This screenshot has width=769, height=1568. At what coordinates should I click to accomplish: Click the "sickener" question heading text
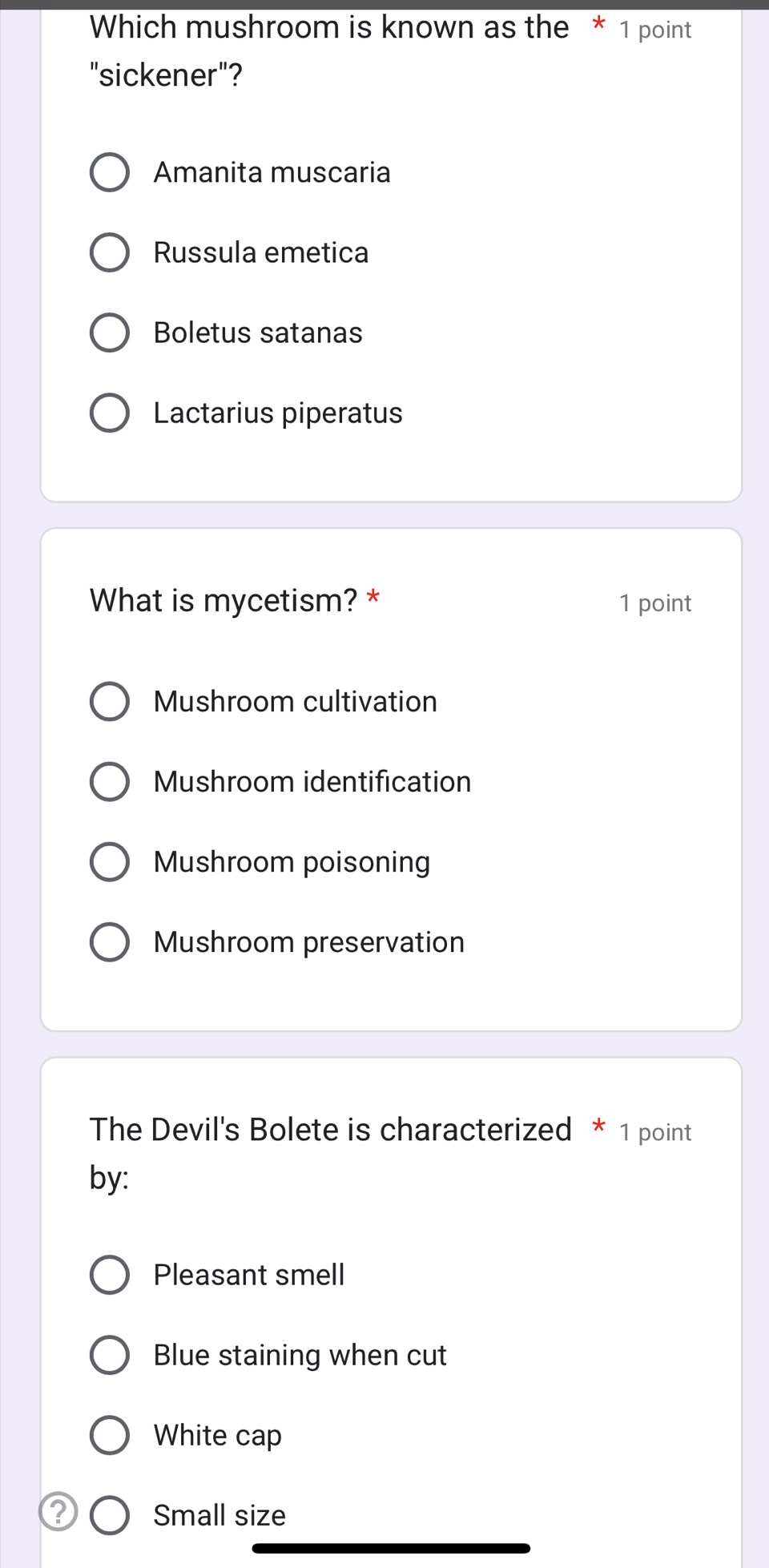(329, 51)
